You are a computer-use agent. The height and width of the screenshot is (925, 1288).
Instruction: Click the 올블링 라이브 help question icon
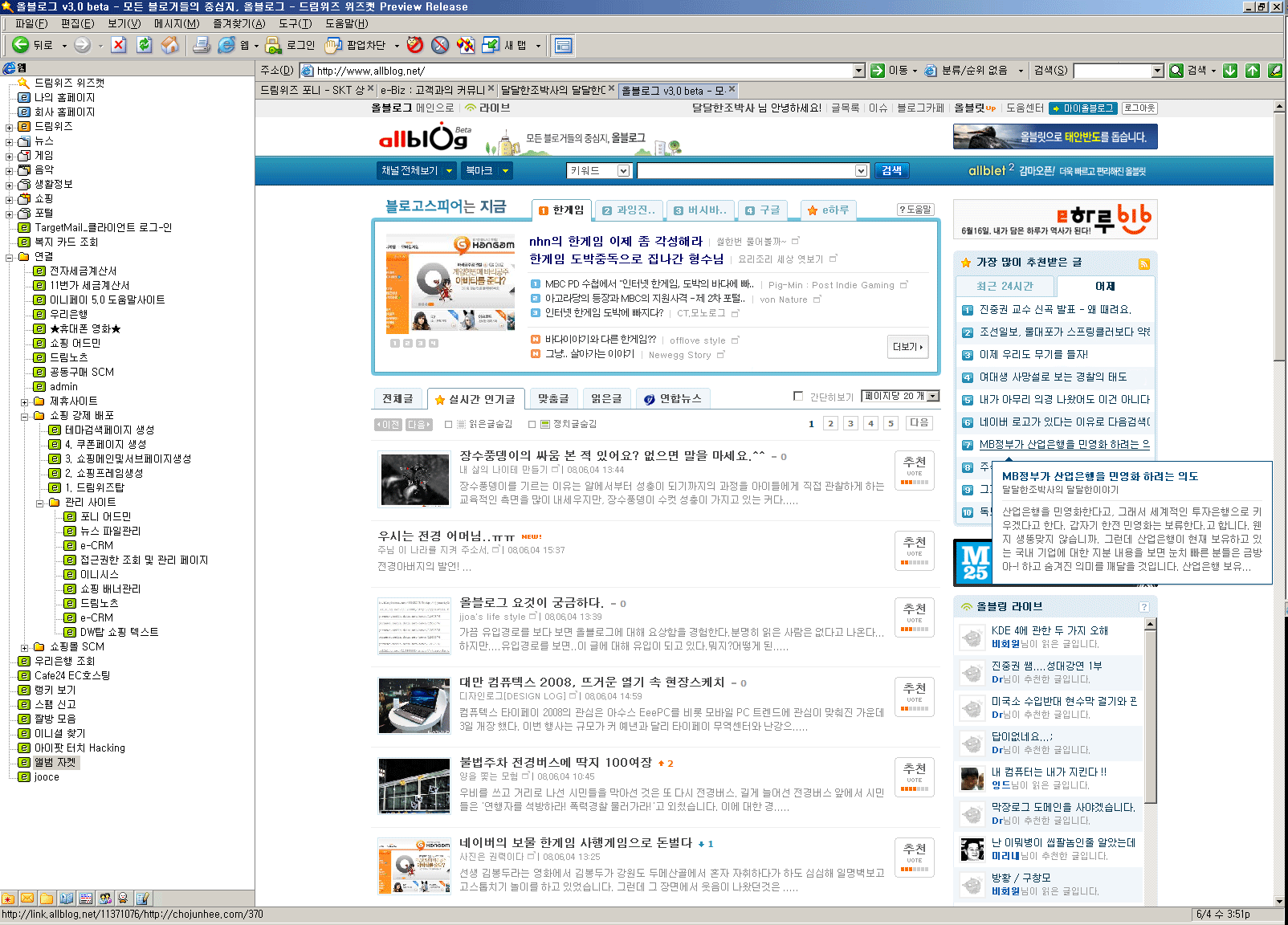1144,607
